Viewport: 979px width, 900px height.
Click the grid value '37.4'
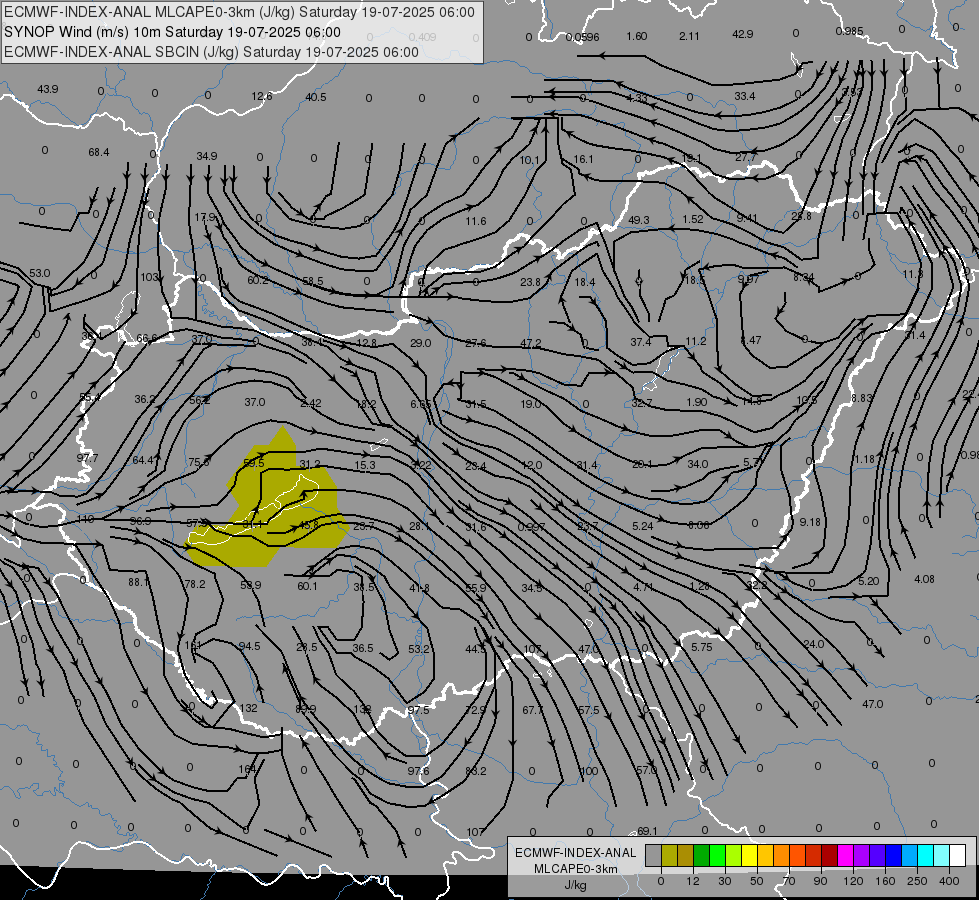click(x=641, y=342)
